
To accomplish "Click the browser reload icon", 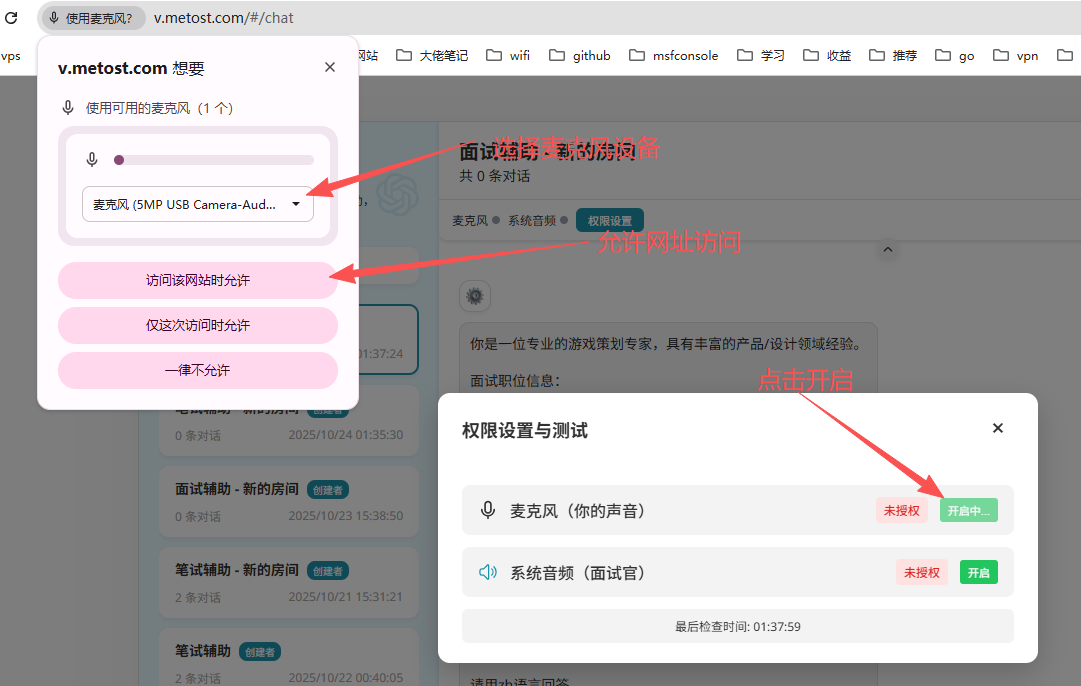I will [x=12, y=18].
